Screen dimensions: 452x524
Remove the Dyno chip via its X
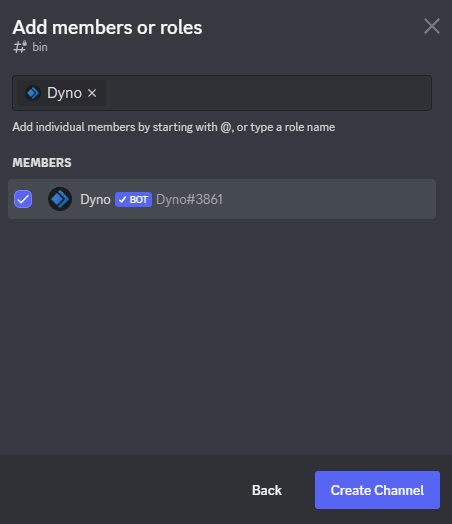coord(92,93)
